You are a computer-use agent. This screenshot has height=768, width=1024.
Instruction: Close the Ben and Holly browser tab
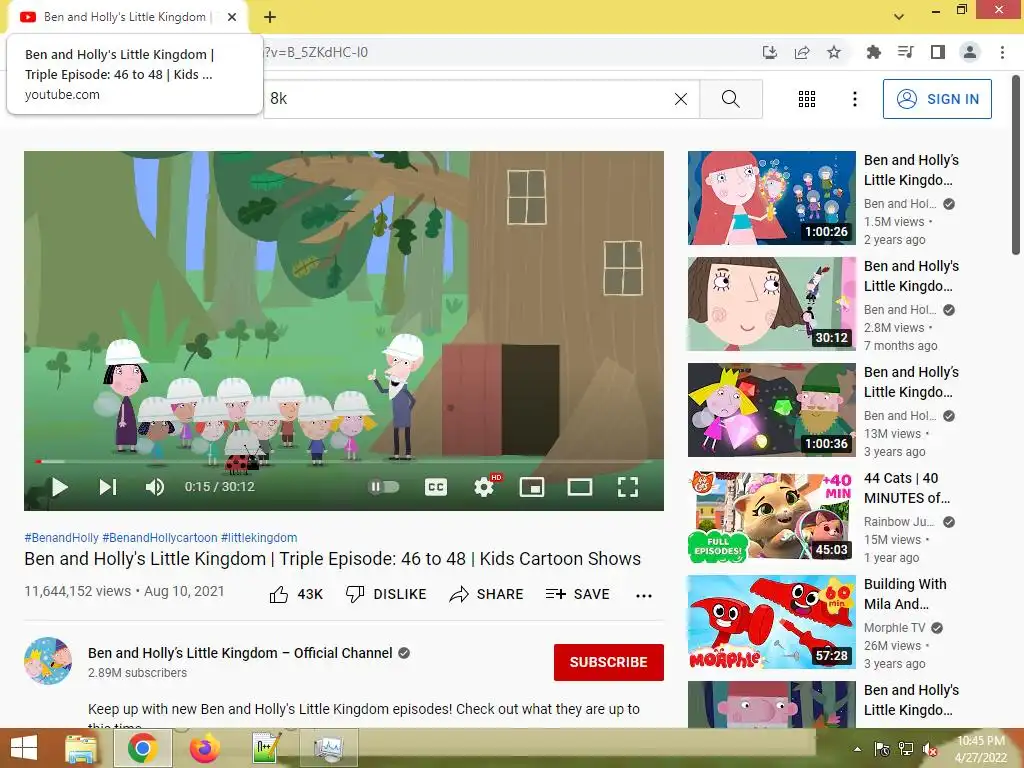[232, 17]
